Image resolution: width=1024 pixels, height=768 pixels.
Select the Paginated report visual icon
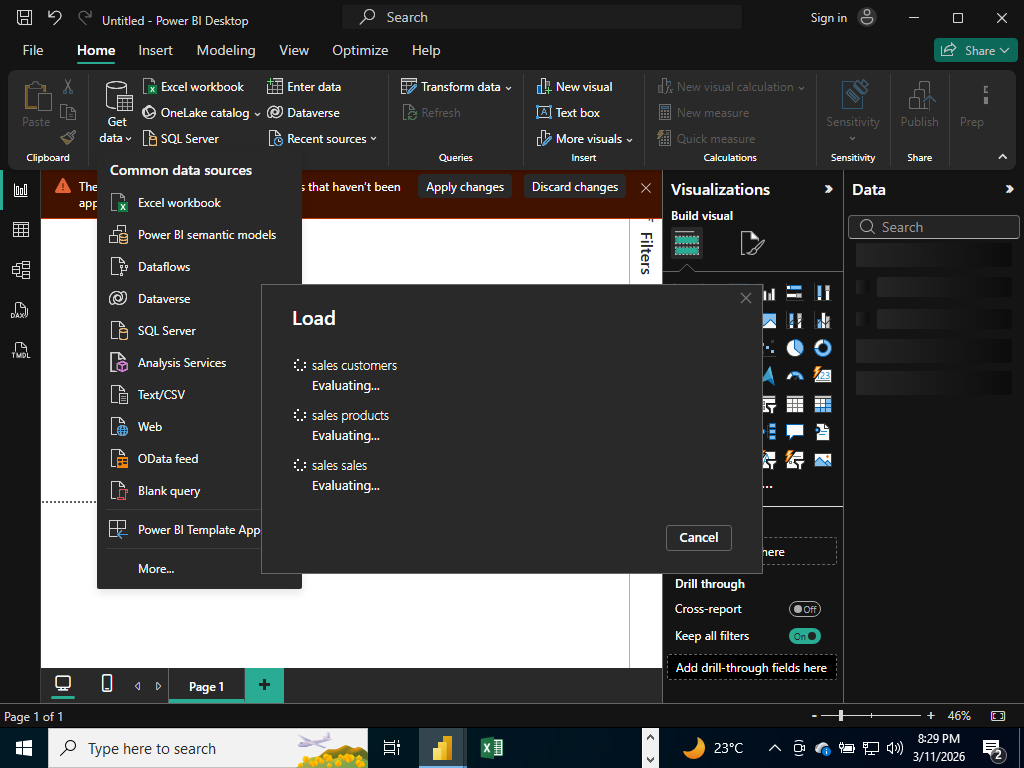(823, 432)
